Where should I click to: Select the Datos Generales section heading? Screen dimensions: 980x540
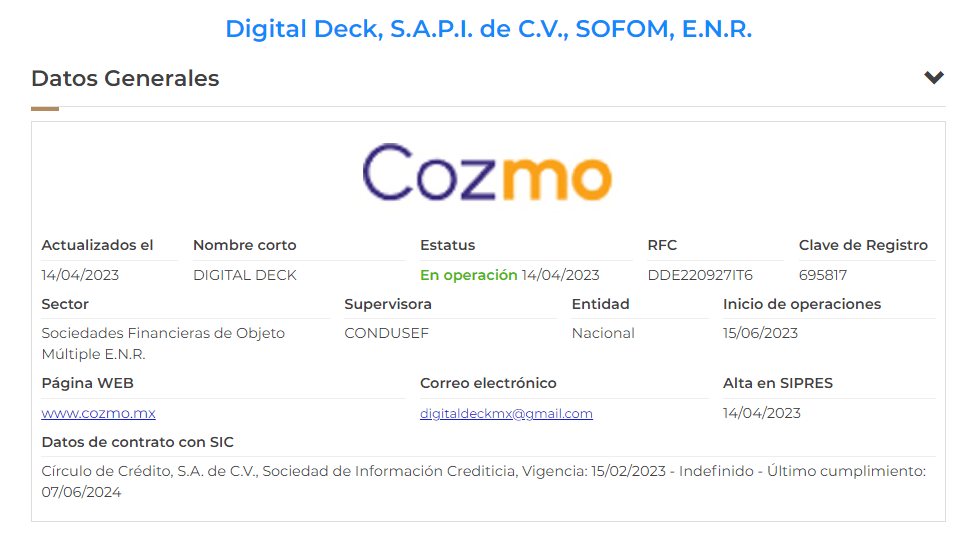point(125,78)
